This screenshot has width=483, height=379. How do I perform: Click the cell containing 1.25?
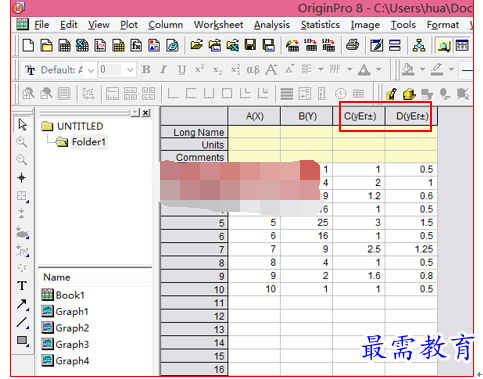pos(411,249)
